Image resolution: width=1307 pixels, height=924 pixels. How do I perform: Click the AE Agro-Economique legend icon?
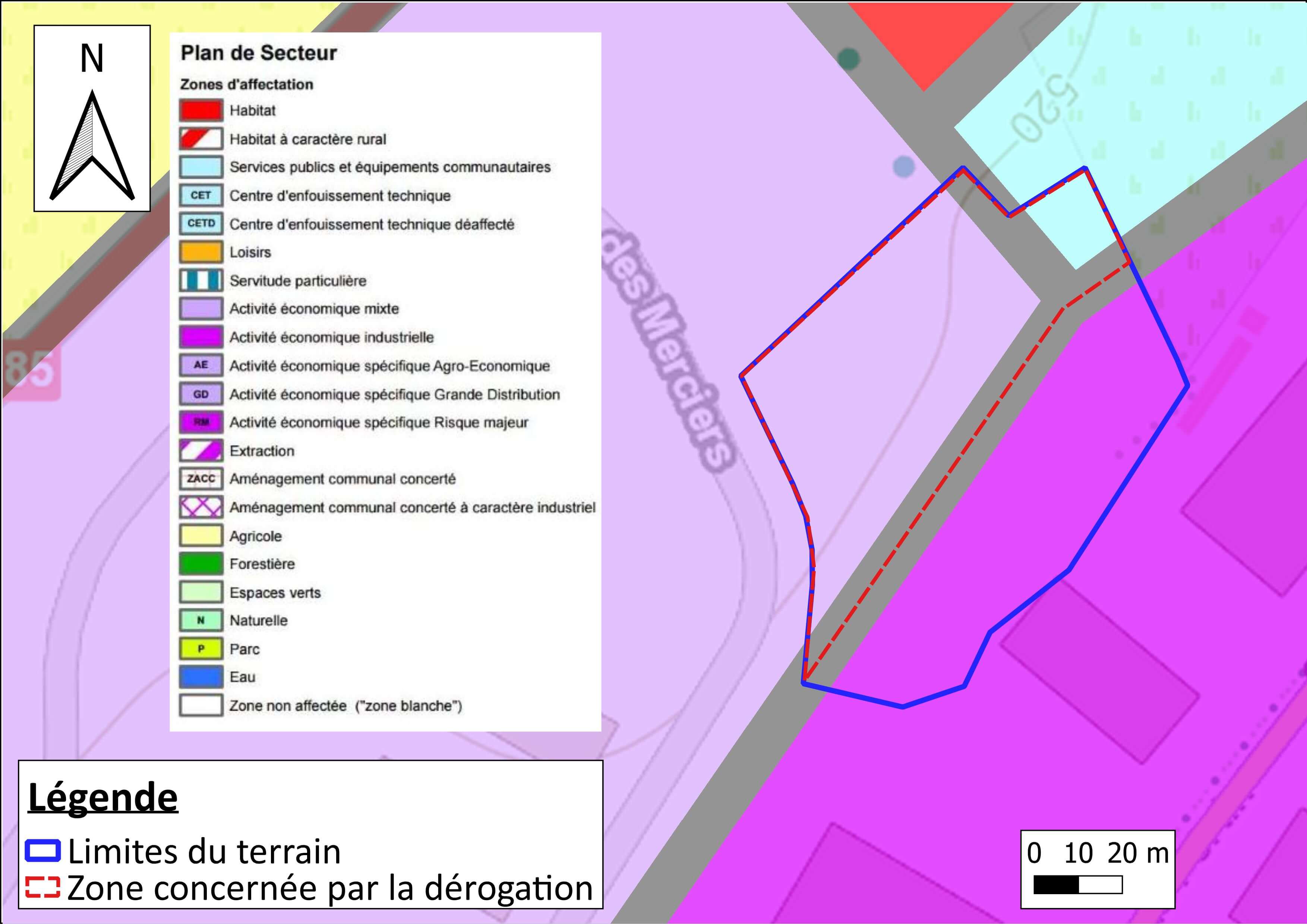click(201, 365)
